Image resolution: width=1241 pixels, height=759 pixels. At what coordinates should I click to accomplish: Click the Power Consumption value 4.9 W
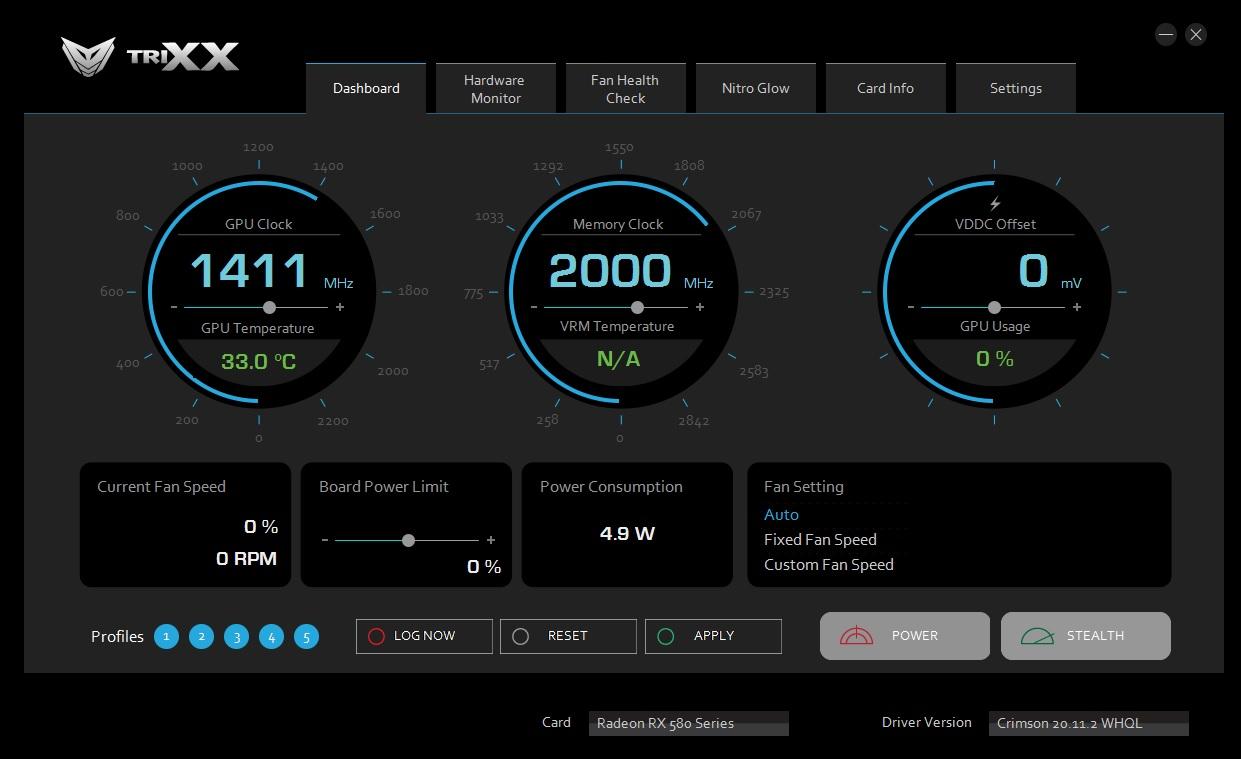coord(627,534)
